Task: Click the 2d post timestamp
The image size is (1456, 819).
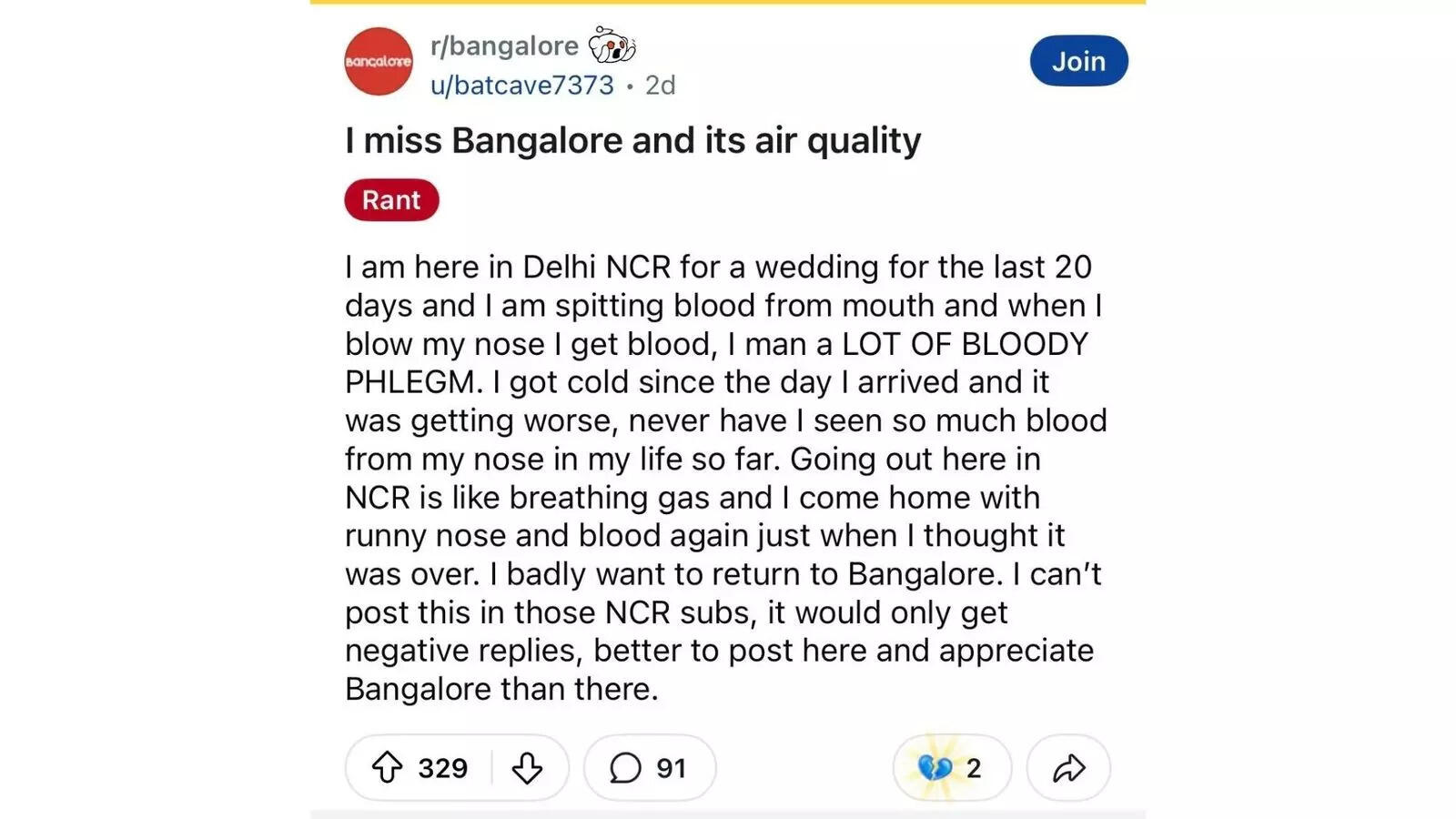Action: (x=660, y=85)
